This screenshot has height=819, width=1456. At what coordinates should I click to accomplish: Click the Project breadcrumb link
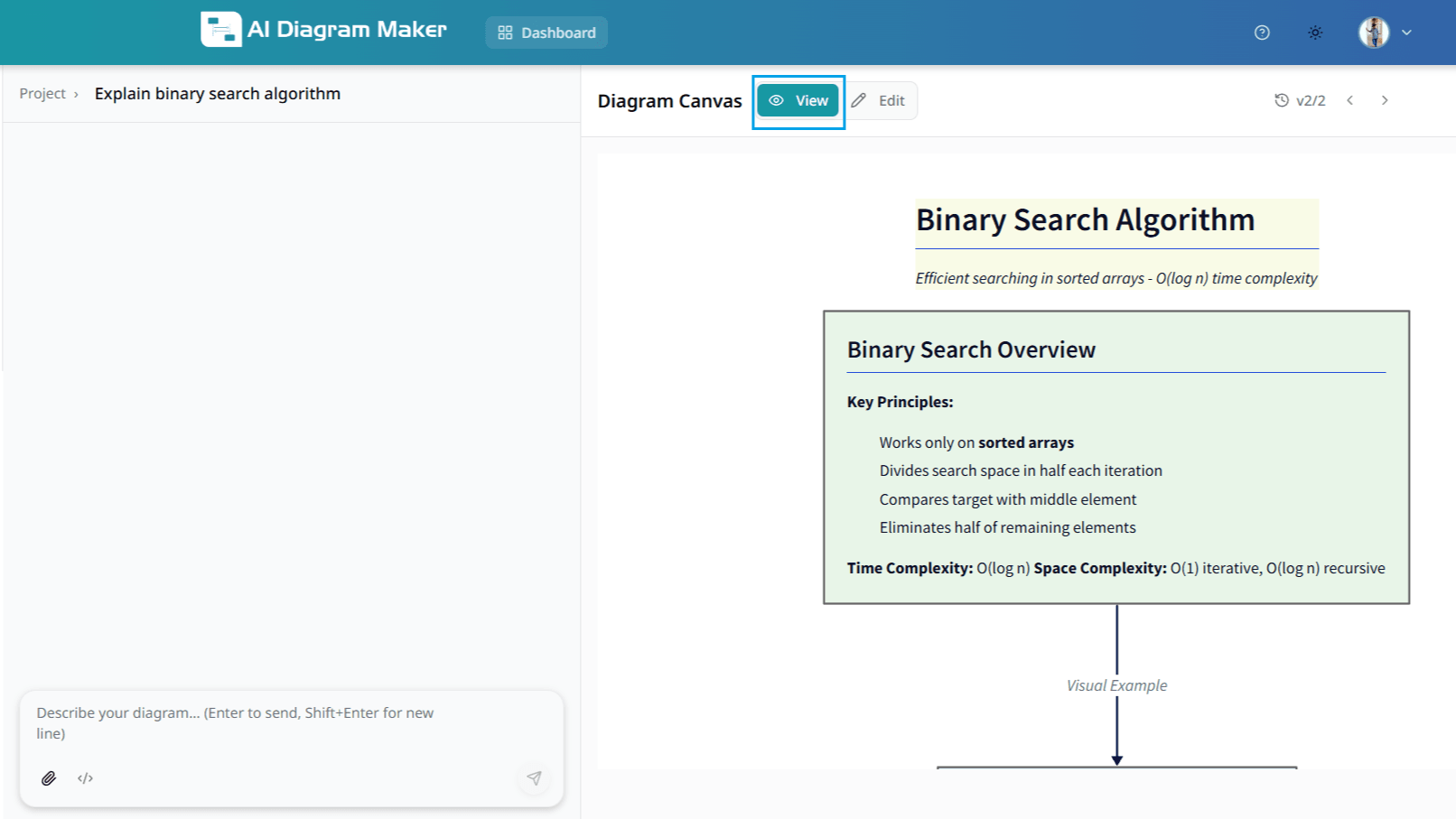pyautogui.click(x=42, y=93)
